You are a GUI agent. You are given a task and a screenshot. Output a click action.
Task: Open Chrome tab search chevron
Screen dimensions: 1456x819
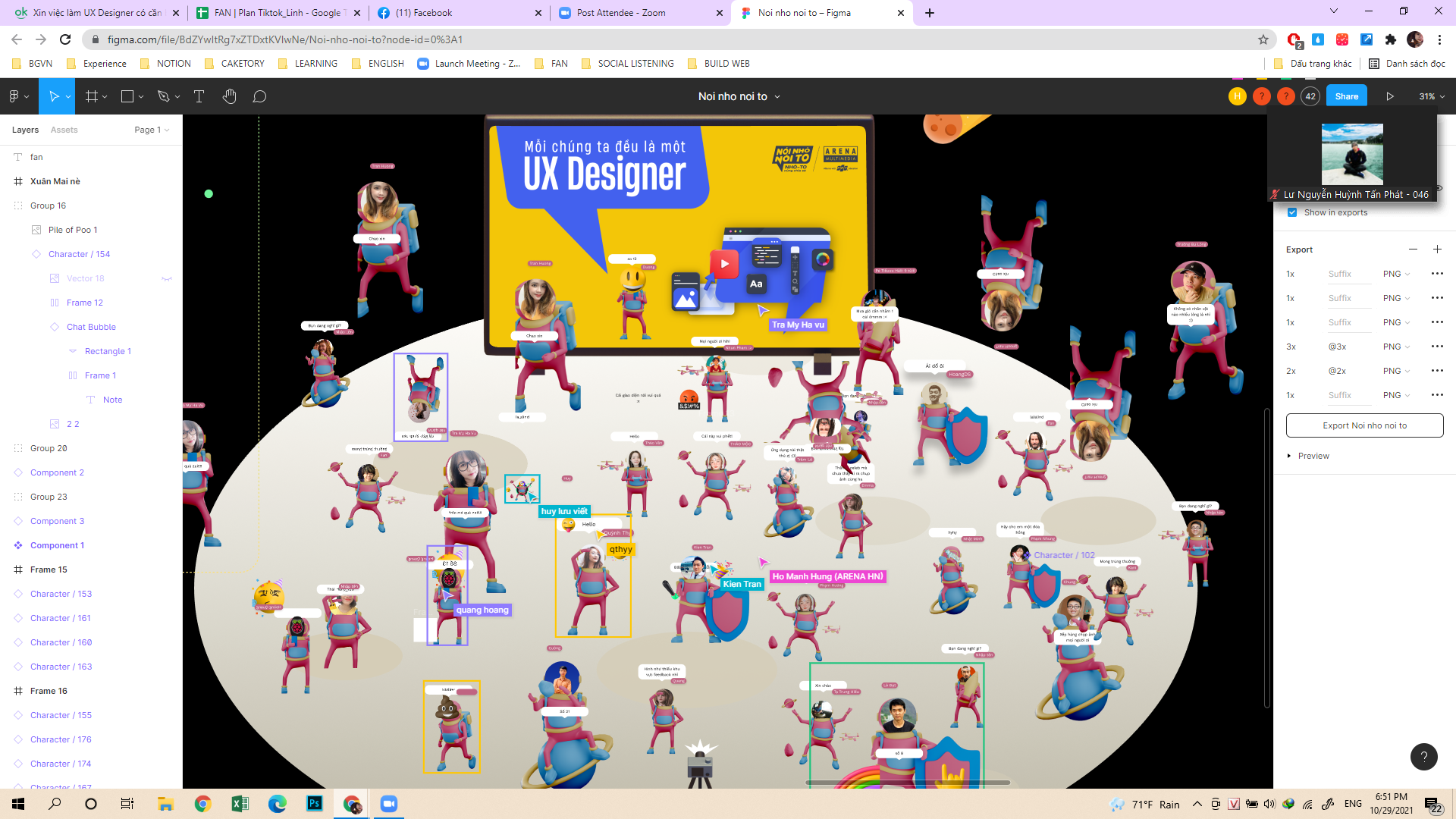[1334, 11]
